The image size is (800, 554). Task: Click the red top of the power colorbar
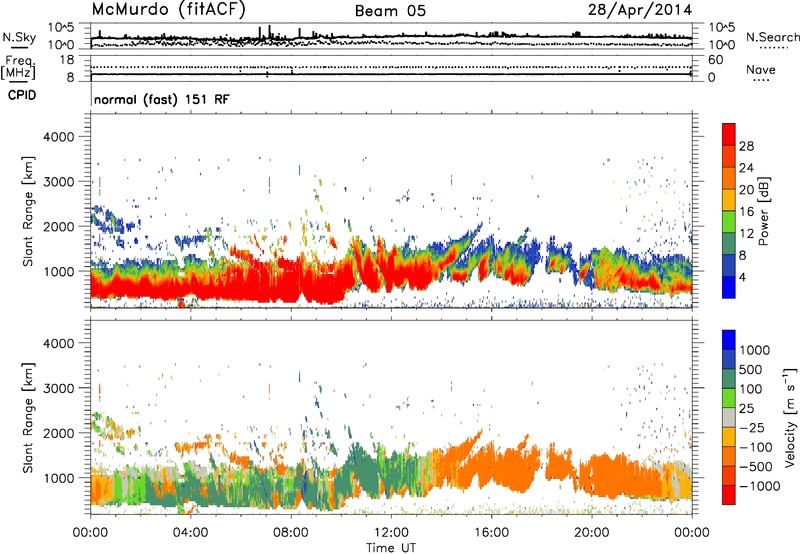(729, 134)
